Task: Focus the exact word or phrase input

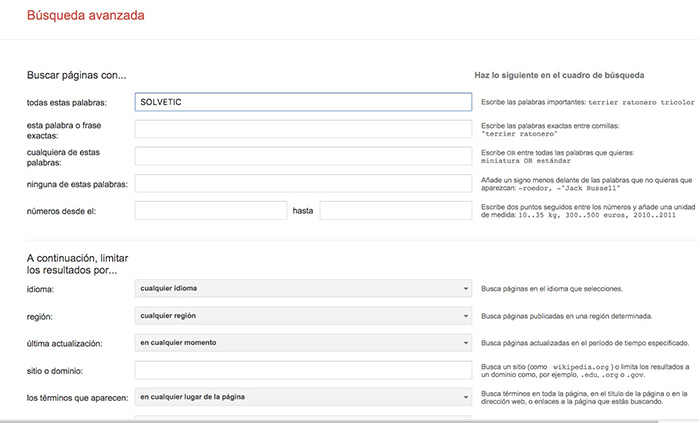Action: pyautogui.click(x=303, y=129)
